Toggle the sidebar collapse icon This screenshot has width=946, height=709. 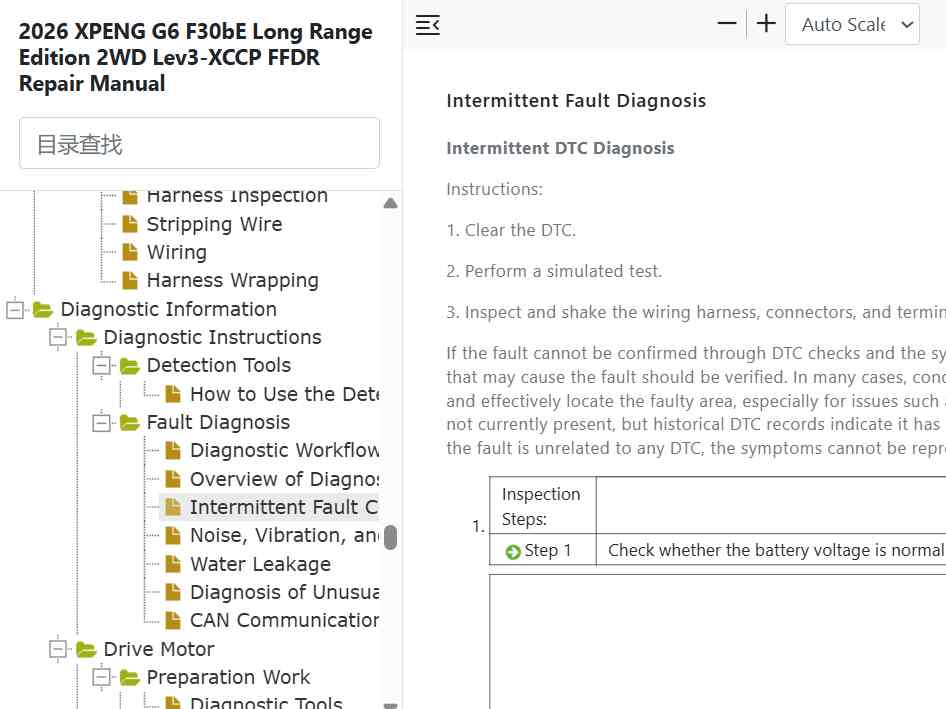click(428, 25)
